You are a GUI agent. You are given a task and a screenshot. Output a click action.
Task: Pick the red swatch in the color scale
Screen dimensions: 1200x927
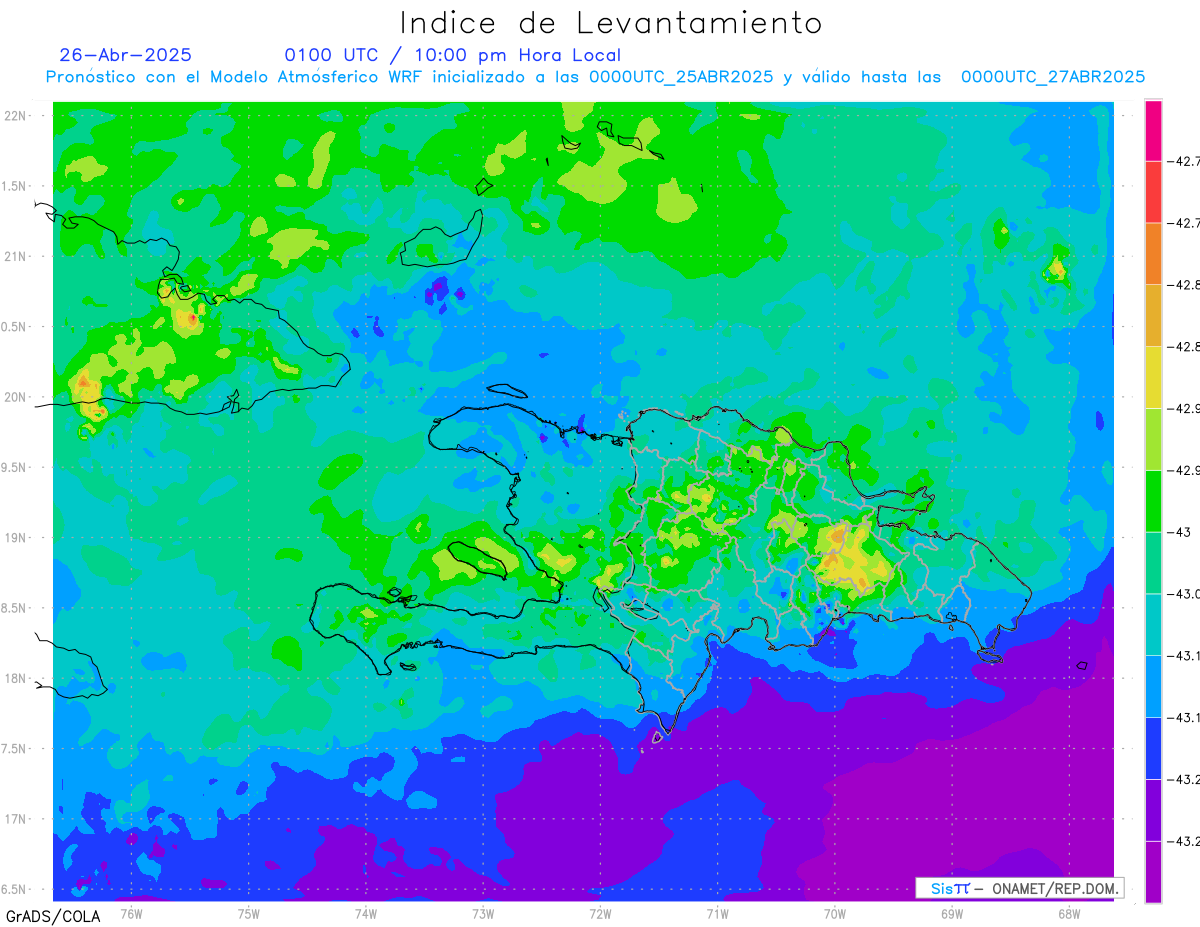click(1153, 192)
